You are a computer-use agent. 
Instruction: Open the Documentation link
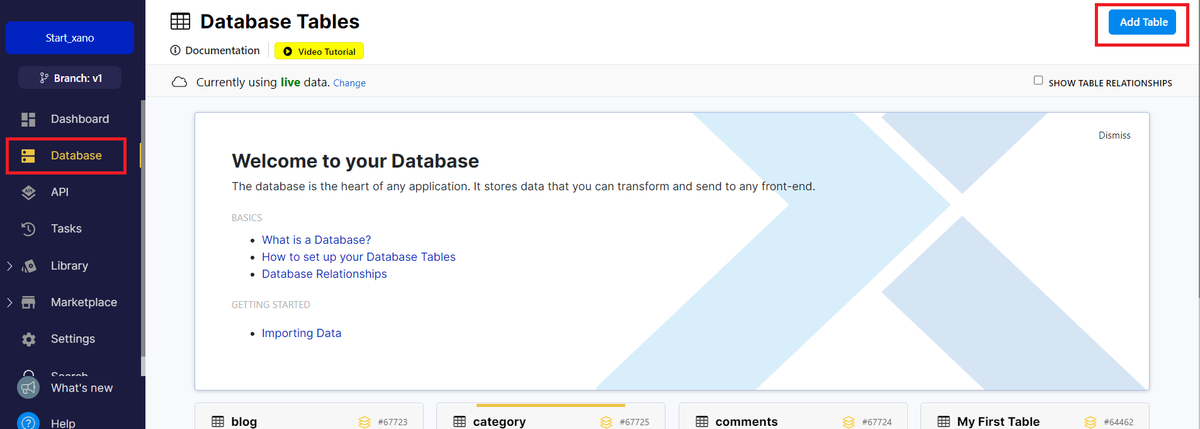[222, 50]
